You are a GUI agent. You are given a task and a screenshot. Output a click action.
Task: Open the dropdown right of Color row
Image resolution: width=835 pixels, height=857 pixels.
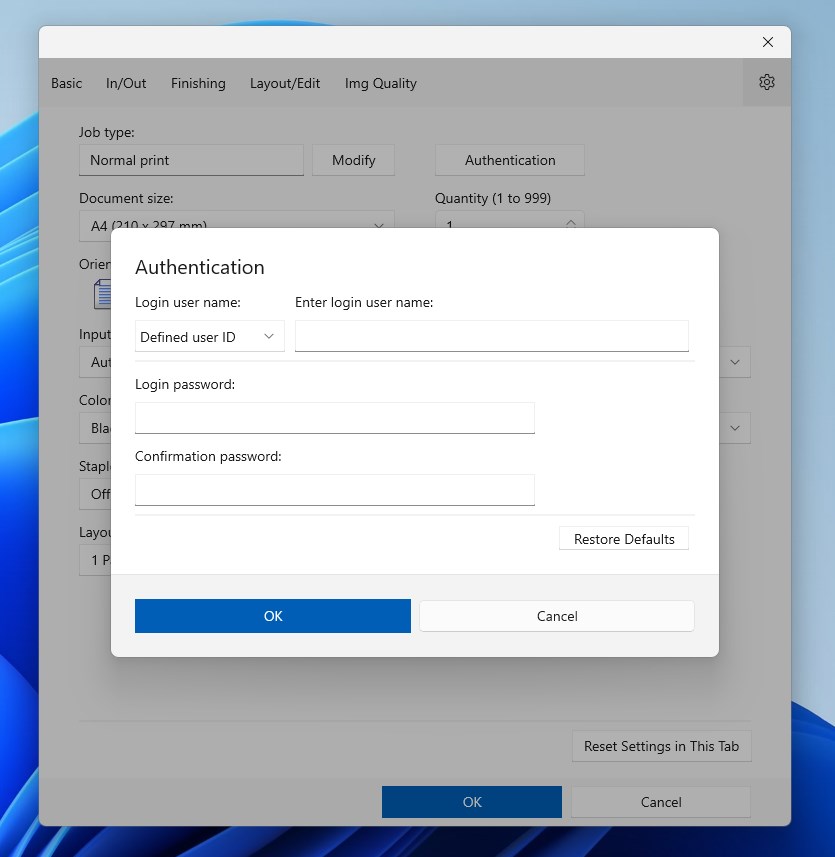tap(735, 428)
